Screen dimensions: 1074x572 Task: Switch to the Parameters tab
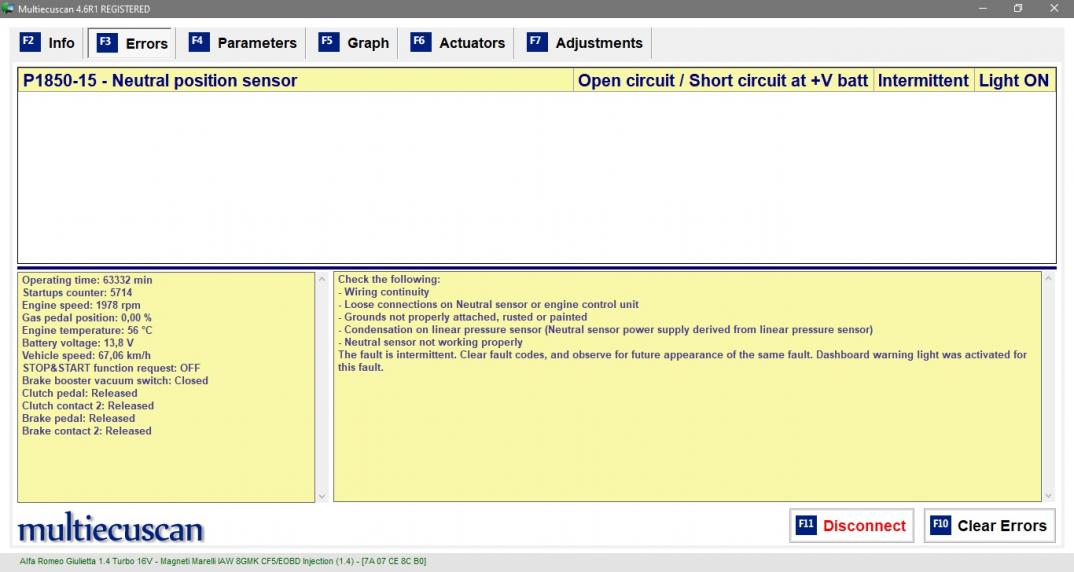pyautogui.click(x=242, y=42)
